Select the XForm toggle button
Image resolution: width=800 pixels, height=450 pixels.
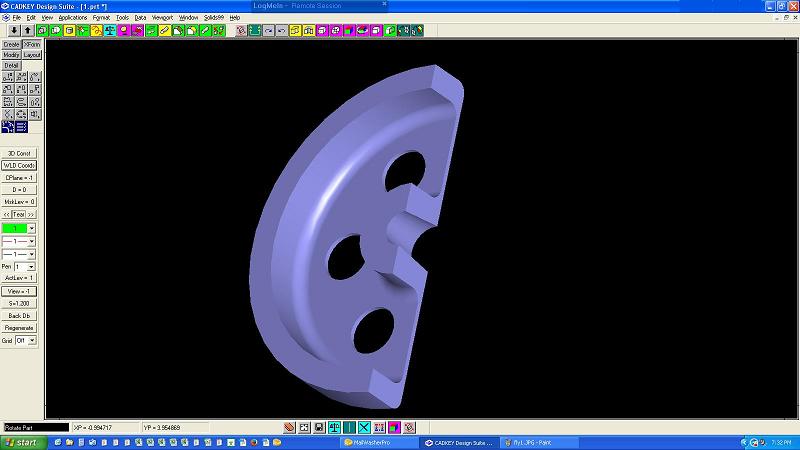click(x=32, y=45)
